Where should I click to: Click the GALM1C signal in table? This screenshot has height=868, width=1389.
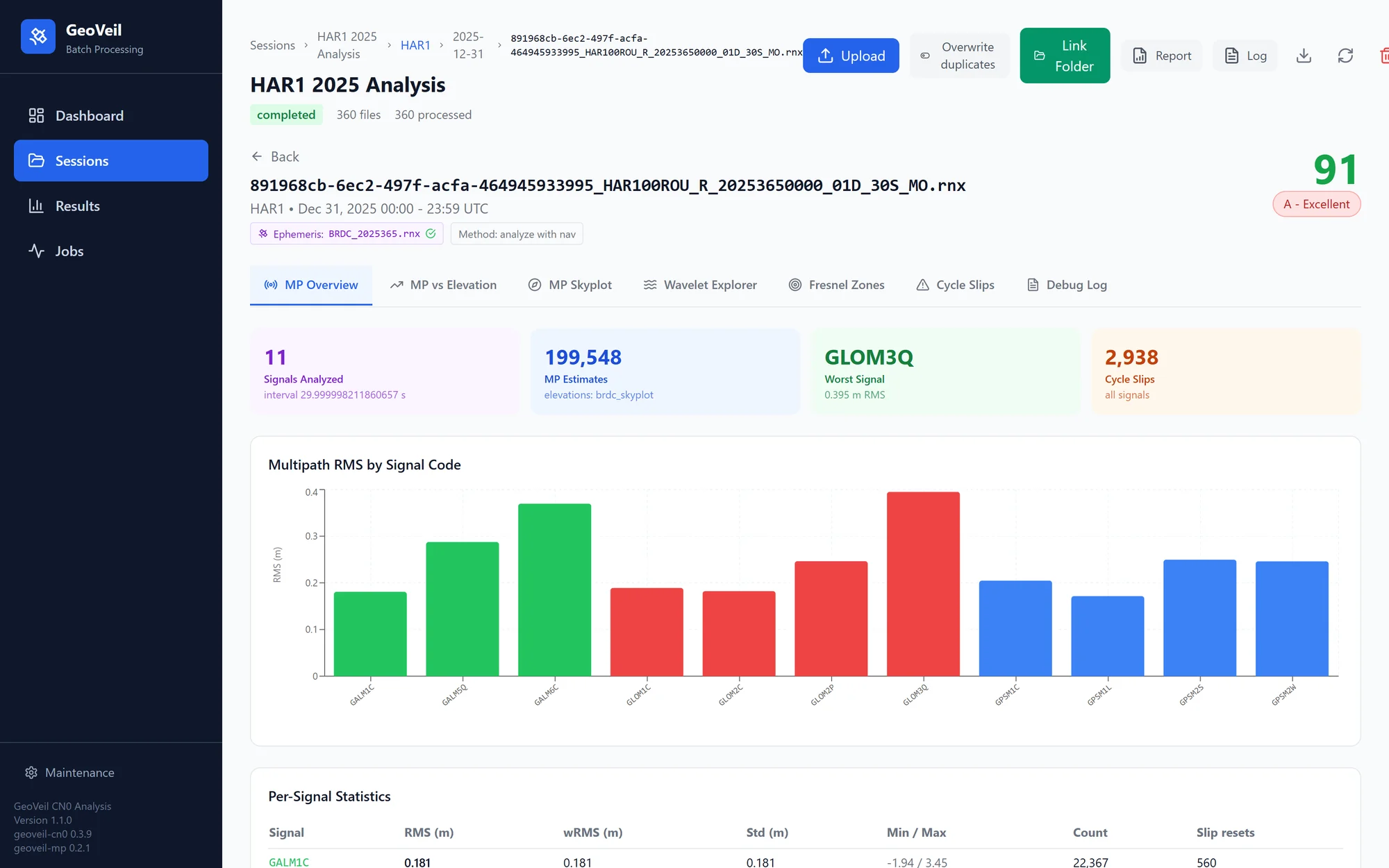[289, 862]
